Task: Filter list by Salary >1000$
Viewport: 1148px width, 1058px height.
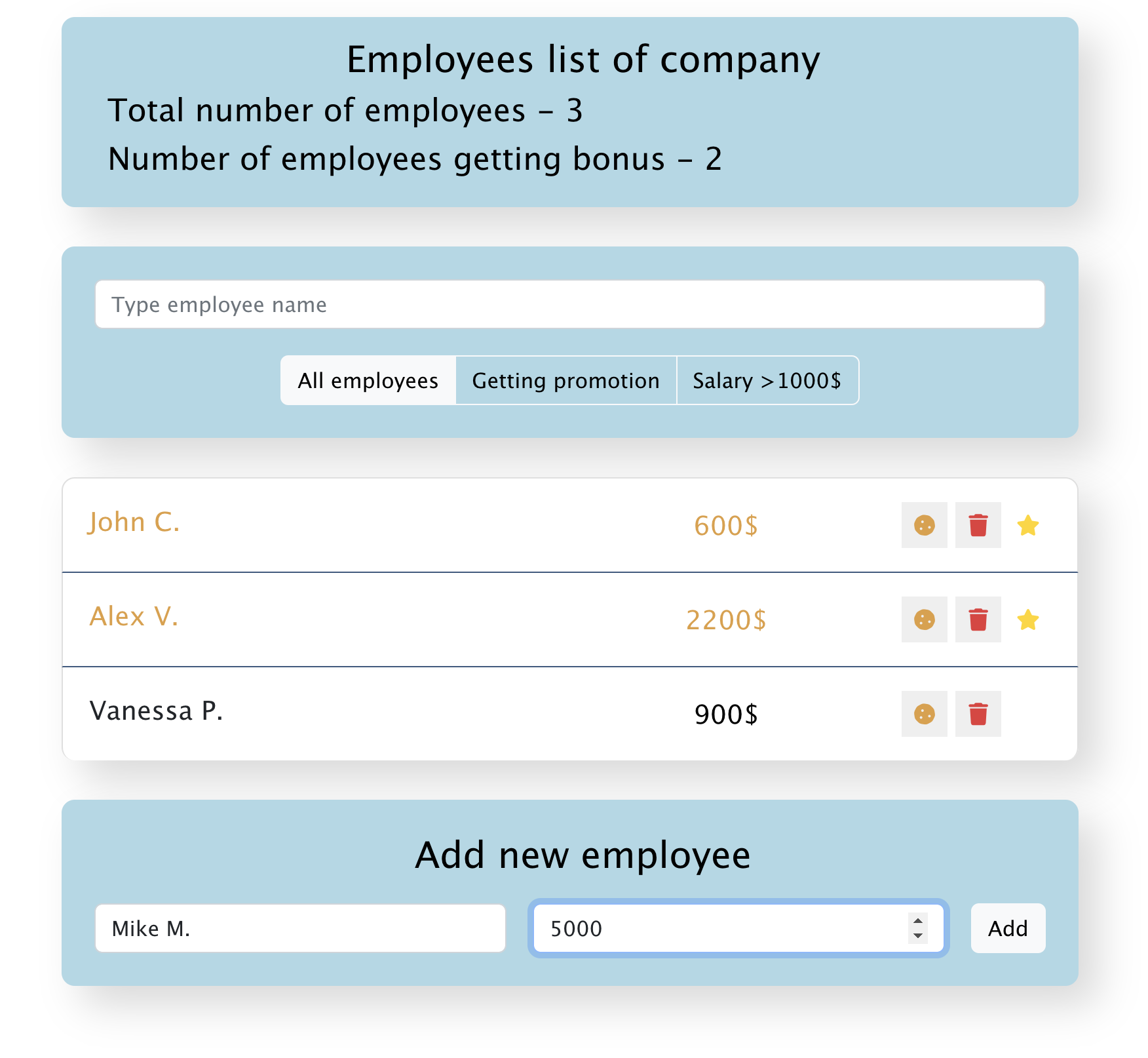Action: click(767, 380)
